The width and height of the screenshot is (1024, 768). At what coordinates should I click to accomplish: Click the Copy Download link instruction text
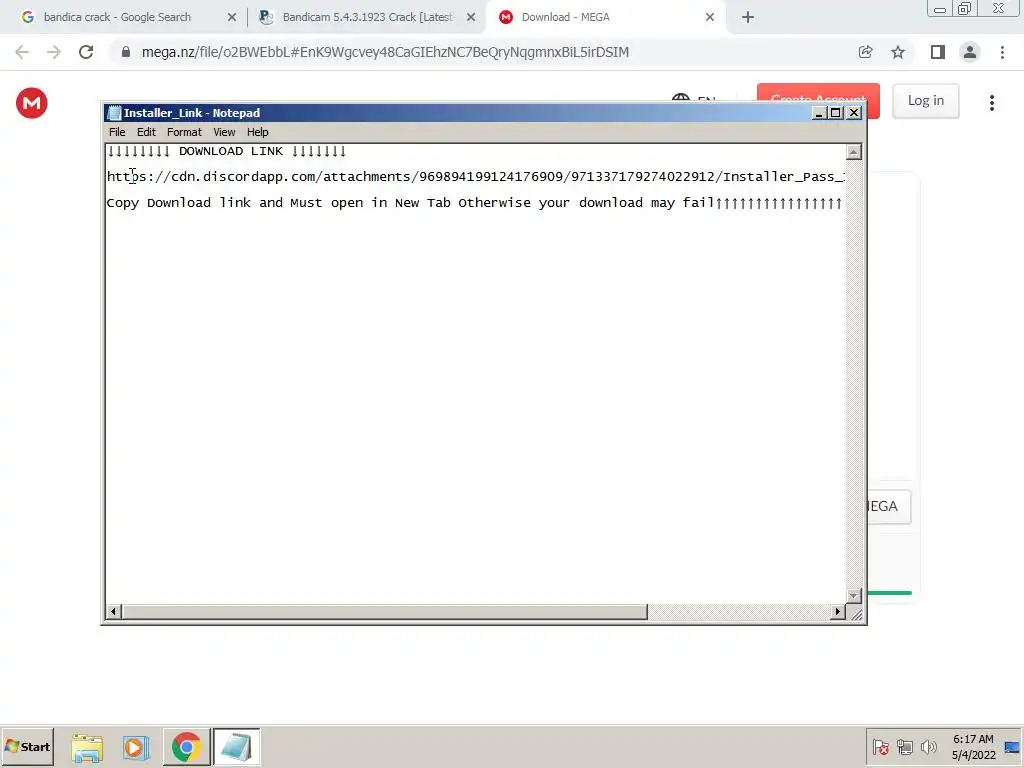[x=474, y=202]
